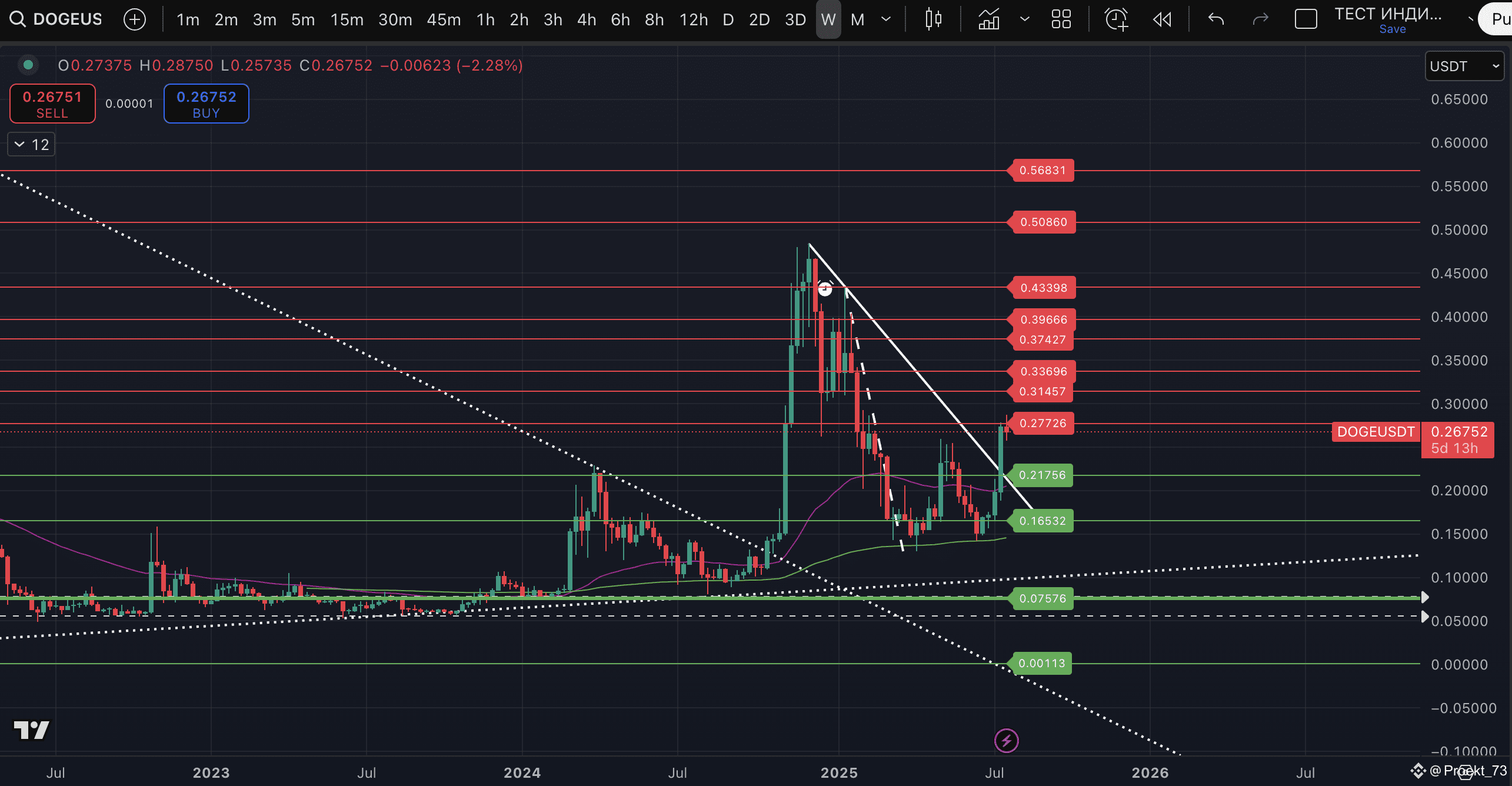Buy at 0.26752

[206, 104]
